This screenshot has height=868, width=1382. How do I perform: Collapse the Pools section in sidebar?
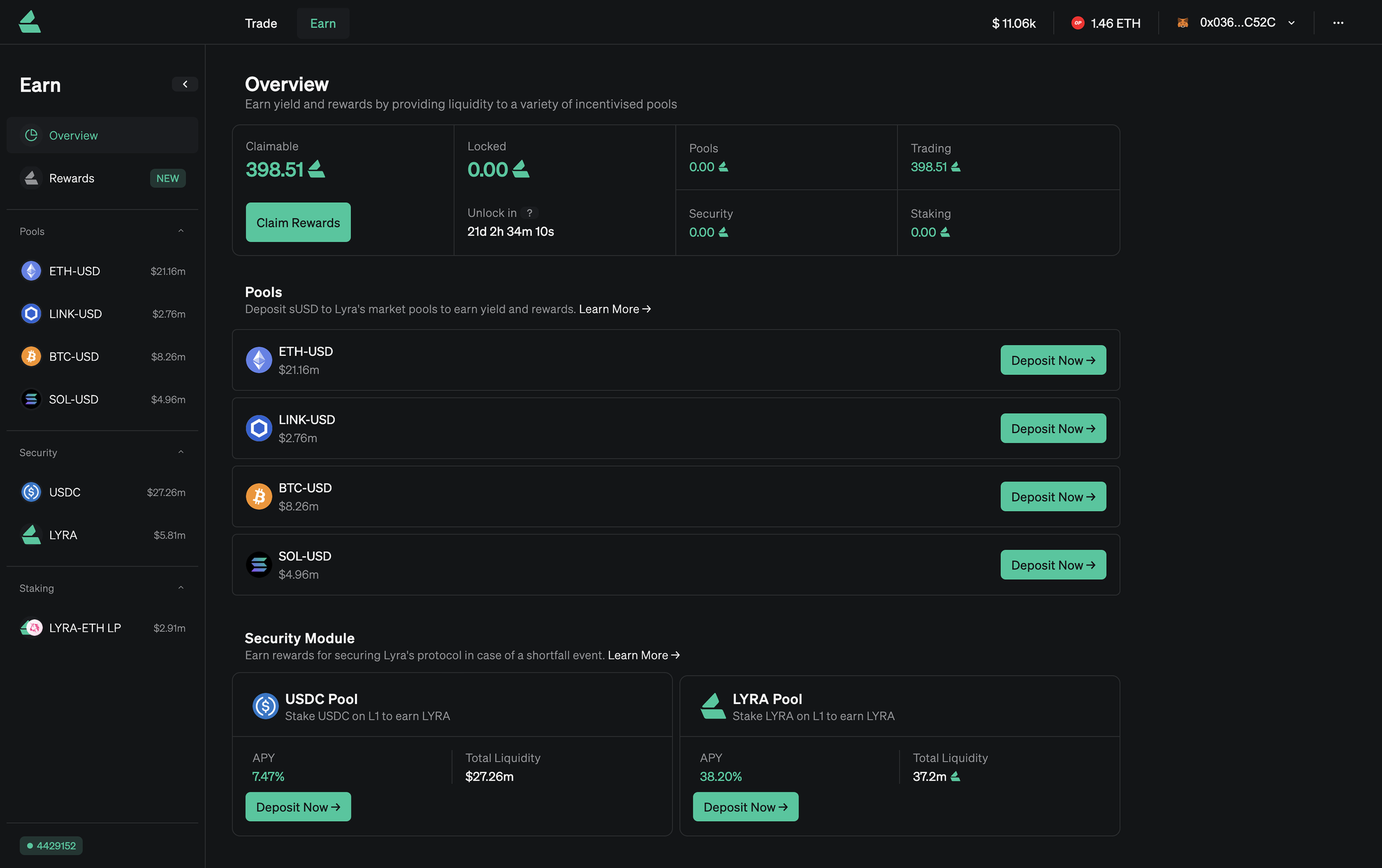point(181,230)
